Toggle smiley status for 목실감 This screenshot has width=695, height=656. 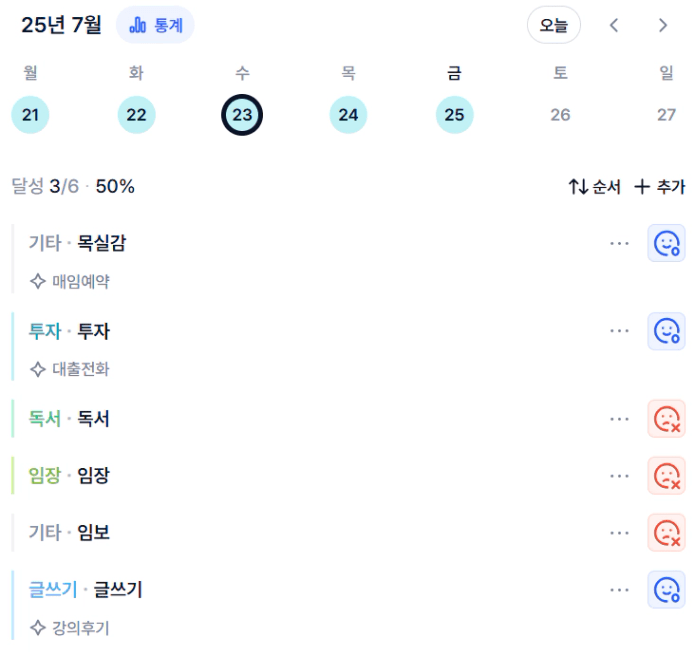click(x=667, y=243)
